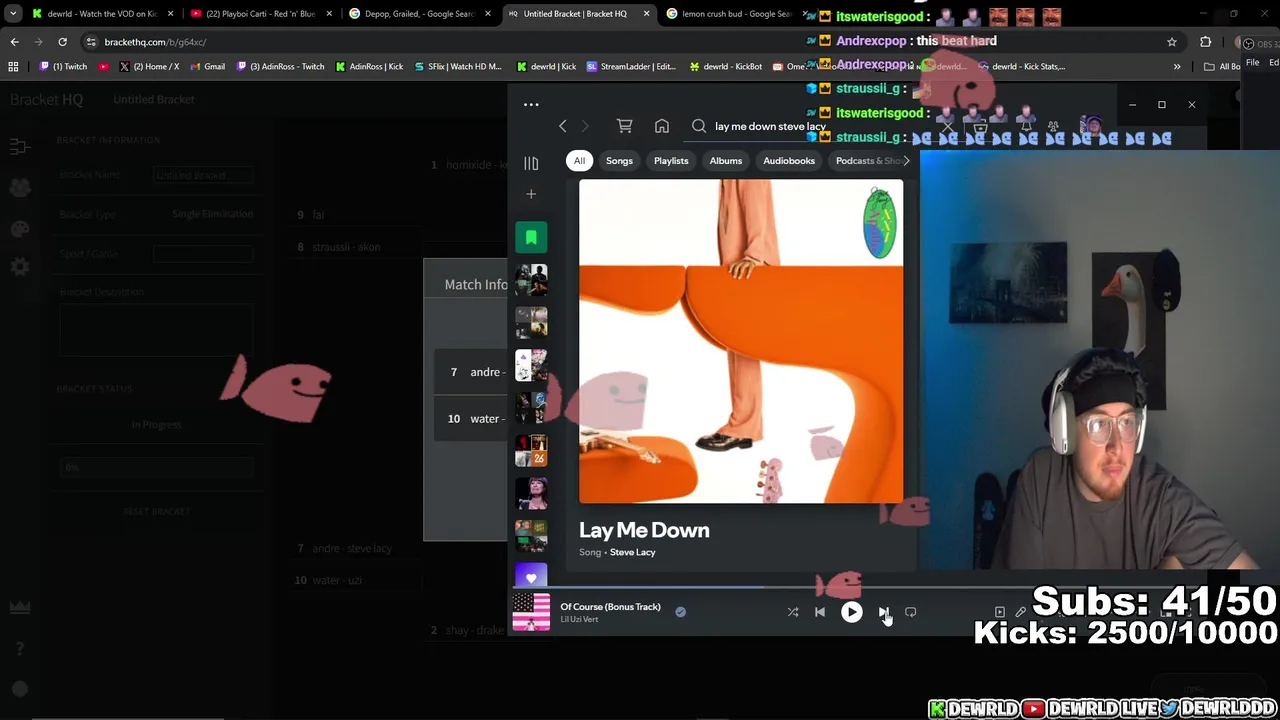This screenshot has height=720, width=1280.
Task: Close the Untitled Bracket browser tab
Action: coord(646,14)
